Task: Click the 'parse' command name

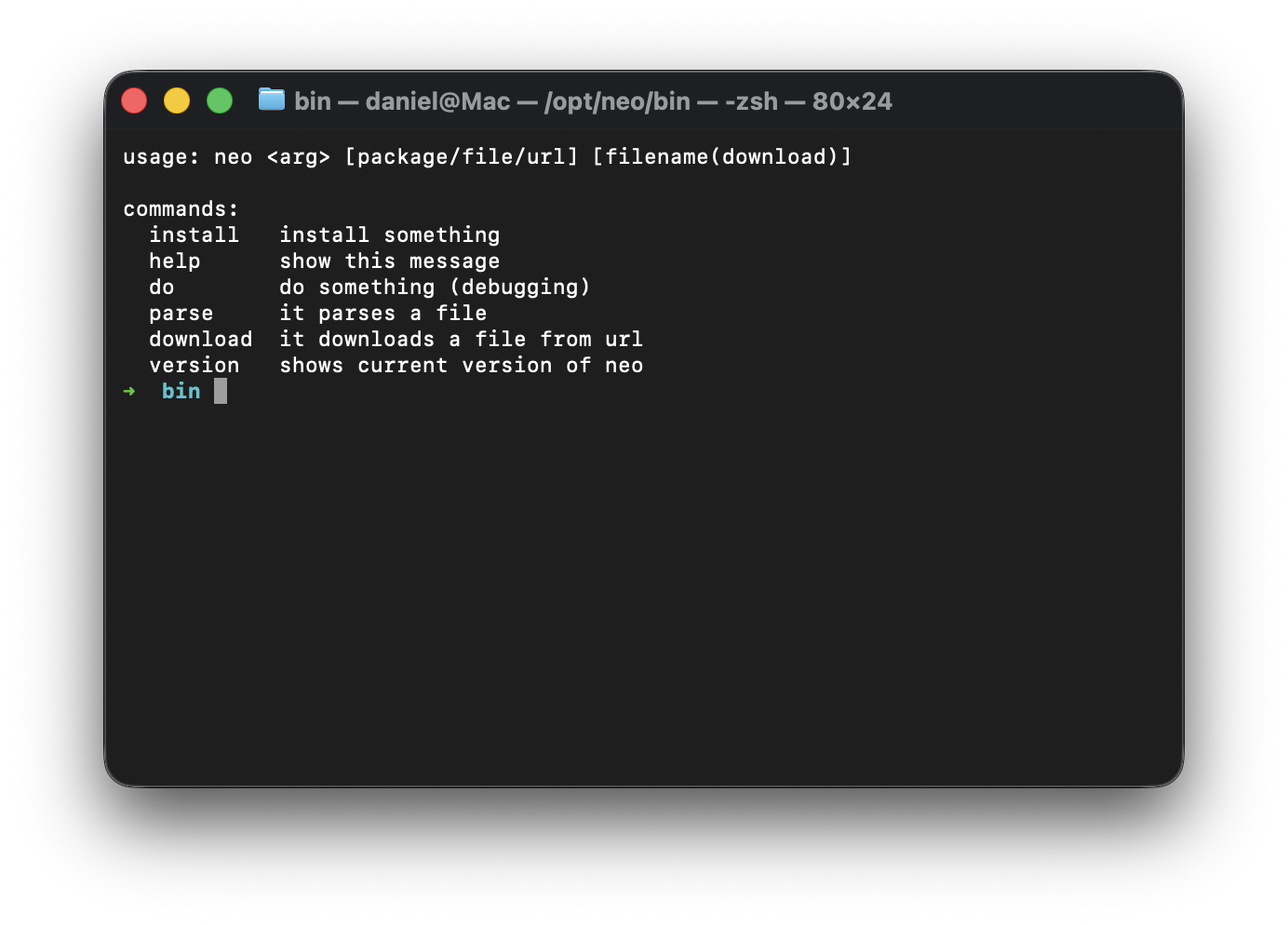Action: click(181, 313)
